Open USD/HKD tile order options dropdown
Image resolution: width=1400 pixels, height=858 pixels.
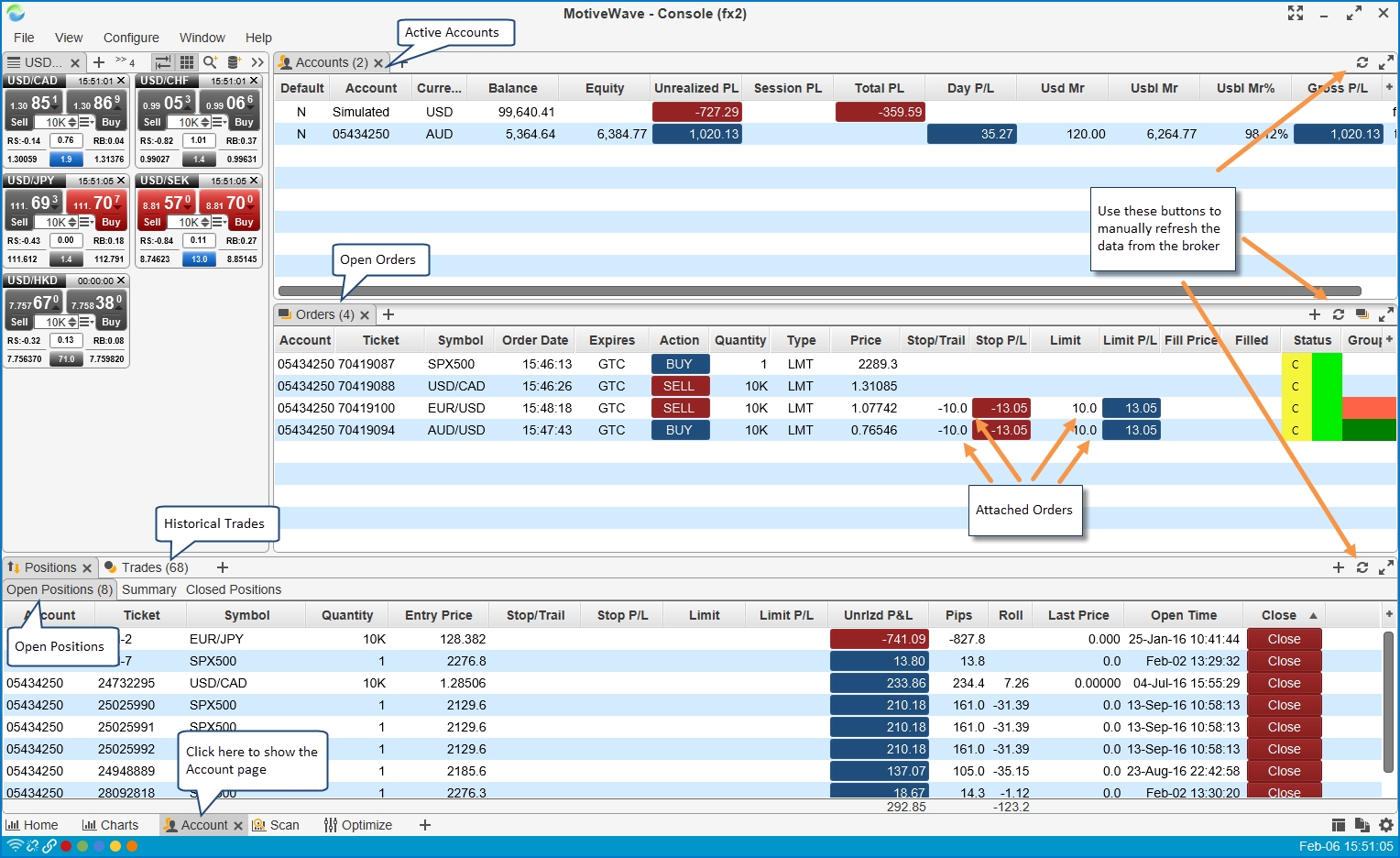point(87,322)
